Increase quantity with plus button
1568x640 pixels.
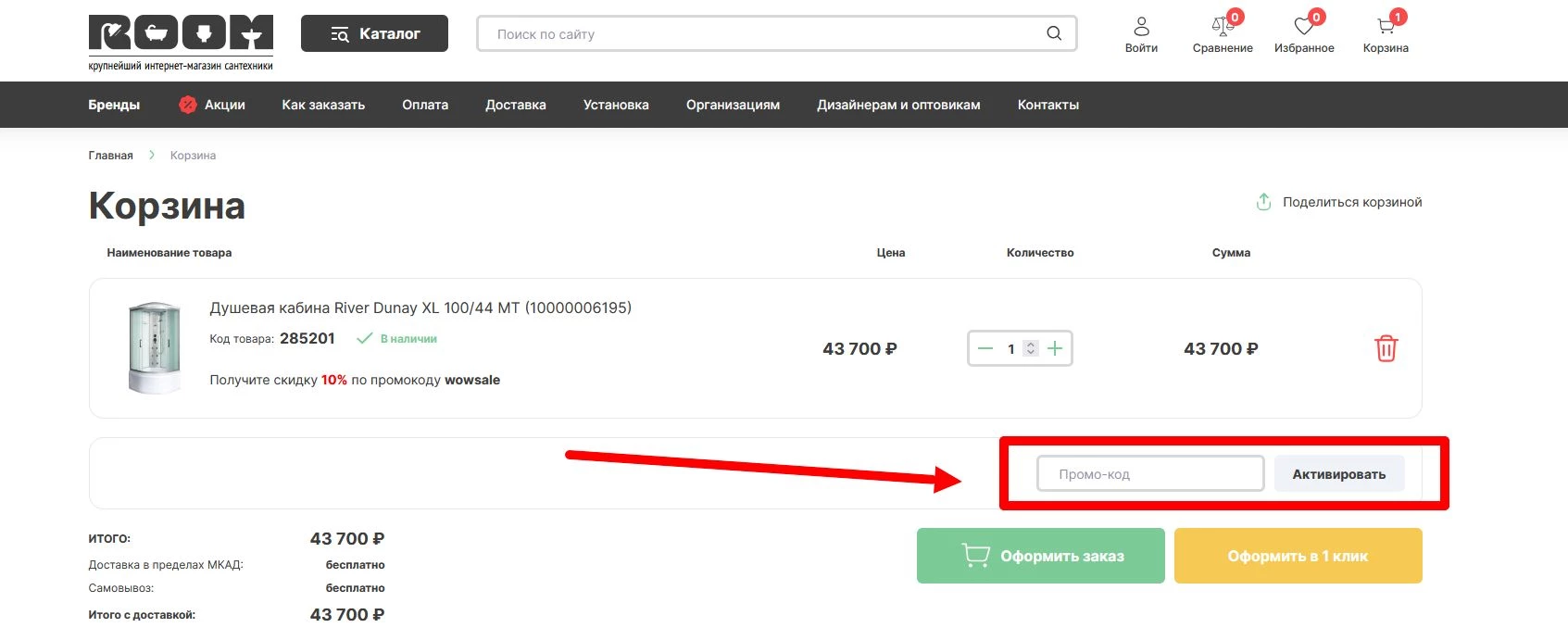click(1055, 348)
